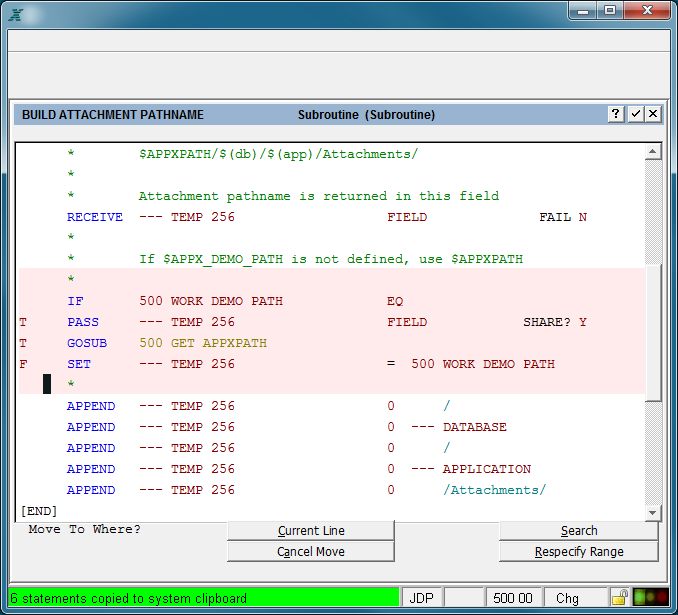Click comment '$APPXPATH/$(db)/$(app)/Attachments/'
Screen dimensions: 678x615
coord(278,154)
